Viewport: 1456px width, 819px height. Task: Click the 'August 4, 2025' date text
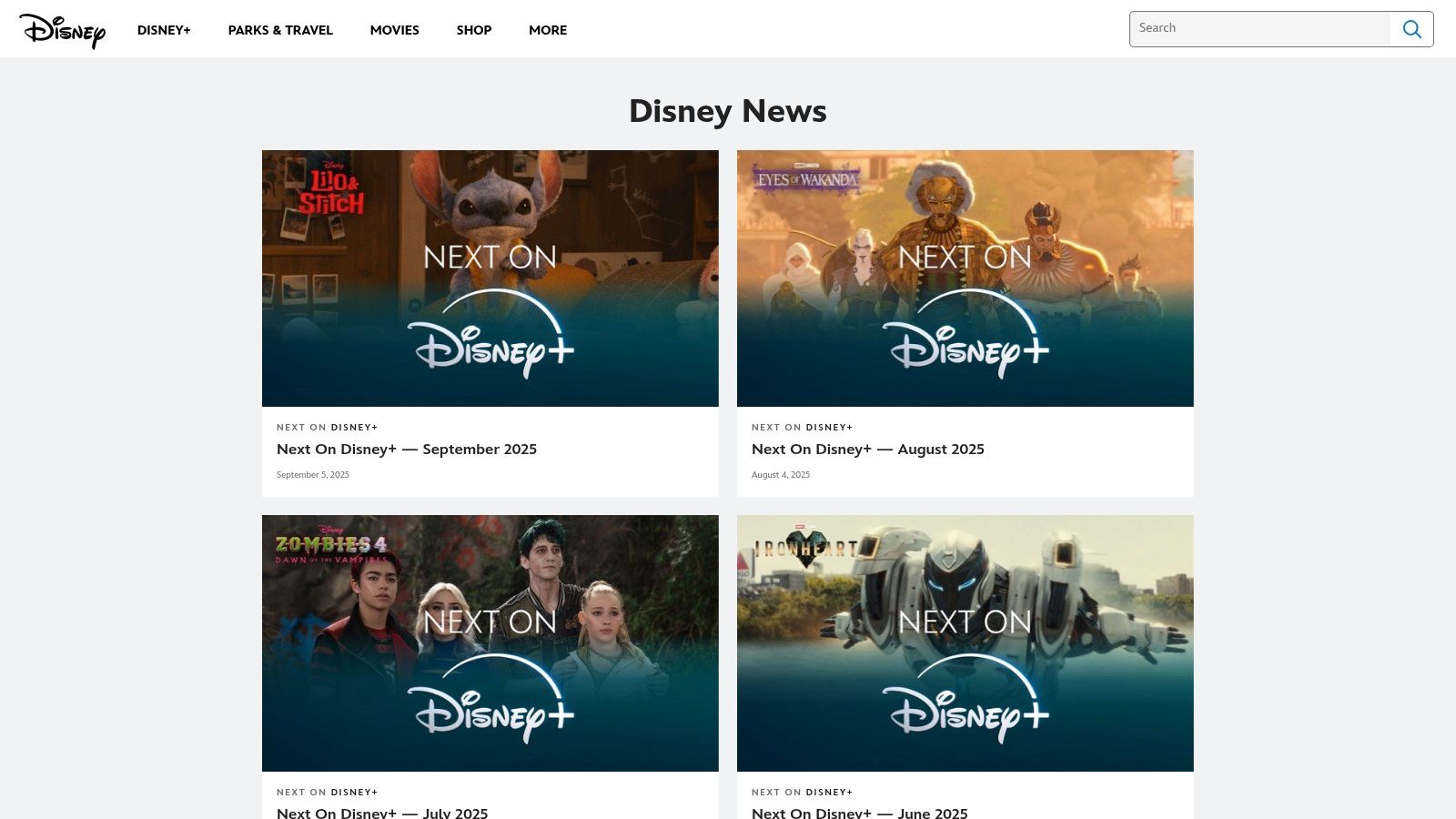[x=781, y=475]
